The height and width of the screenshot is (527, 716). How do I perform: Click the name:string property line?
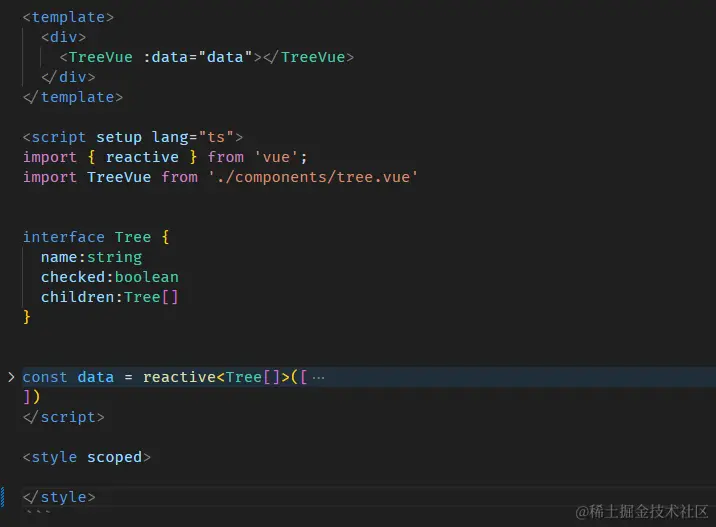point(91,257)
